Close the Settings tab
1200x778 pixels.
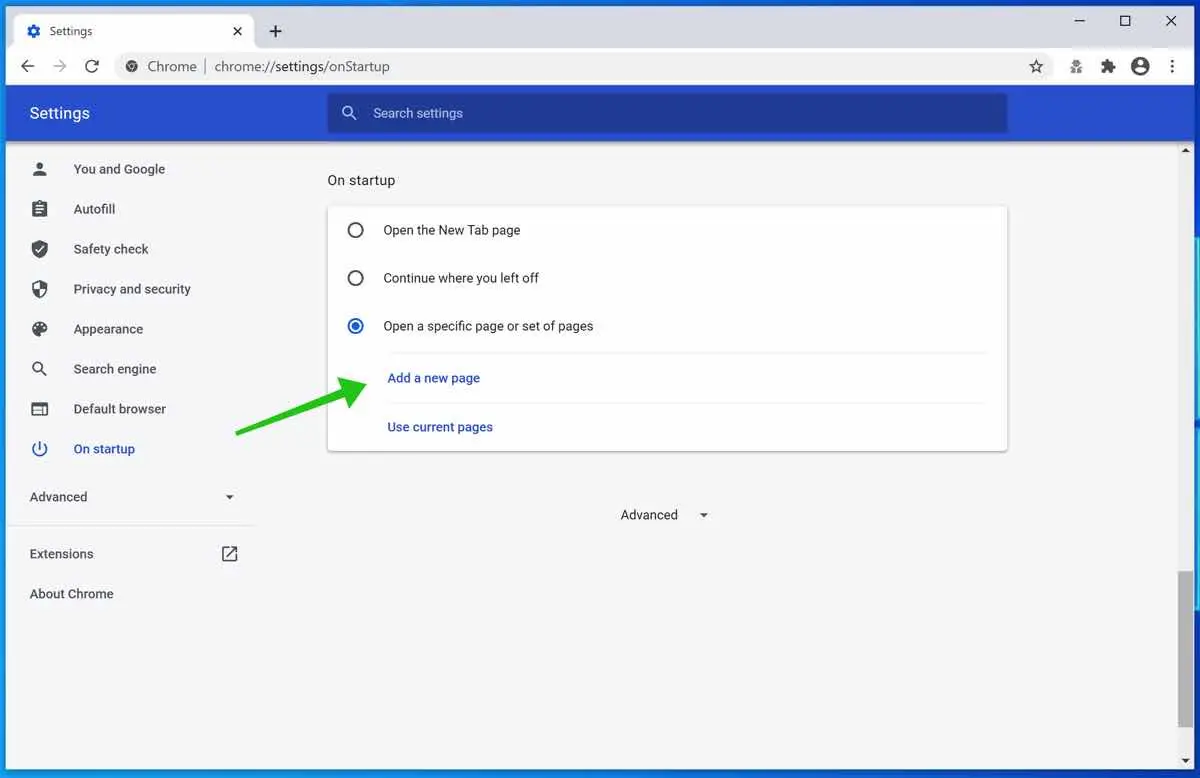(x=238, y=31)
